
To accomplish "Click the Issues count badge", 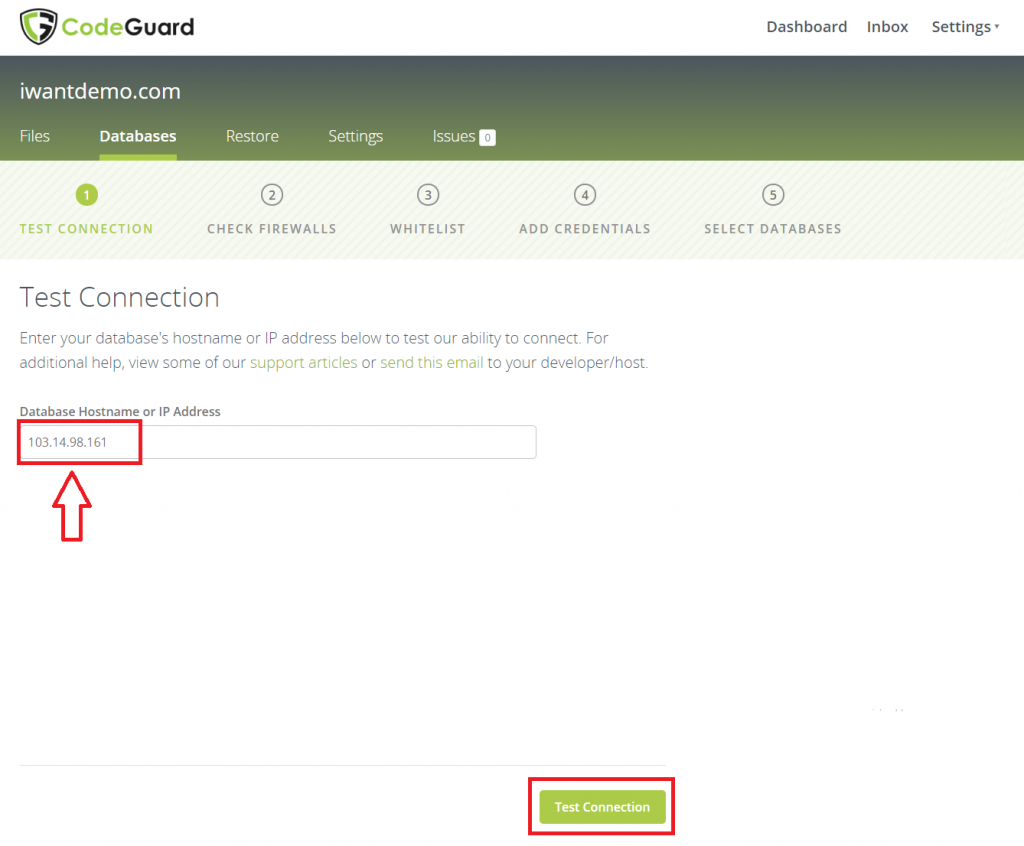I will [x=487, y=137].
